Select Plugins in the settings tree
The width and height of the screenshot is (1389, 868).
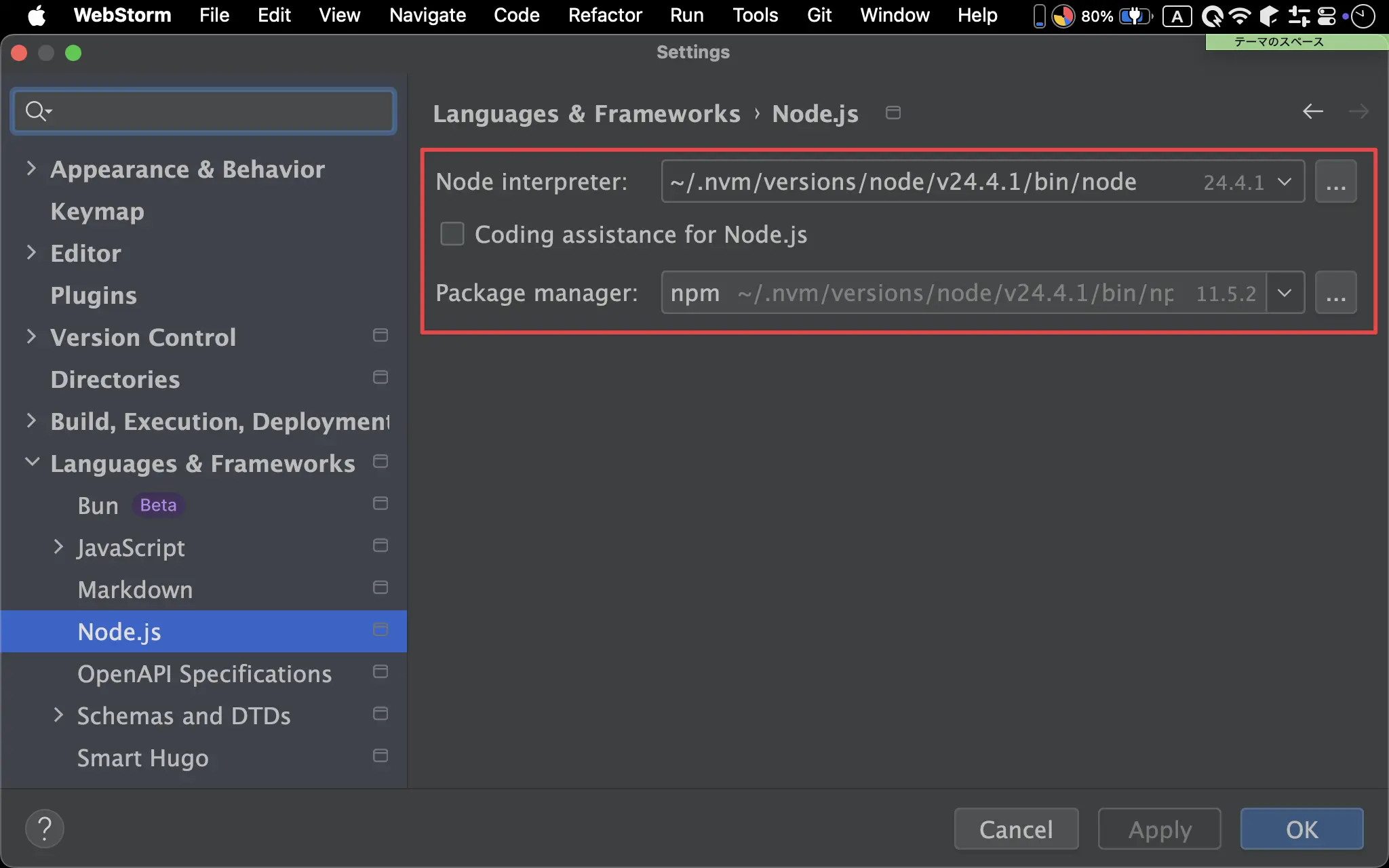tap(94, 295)
